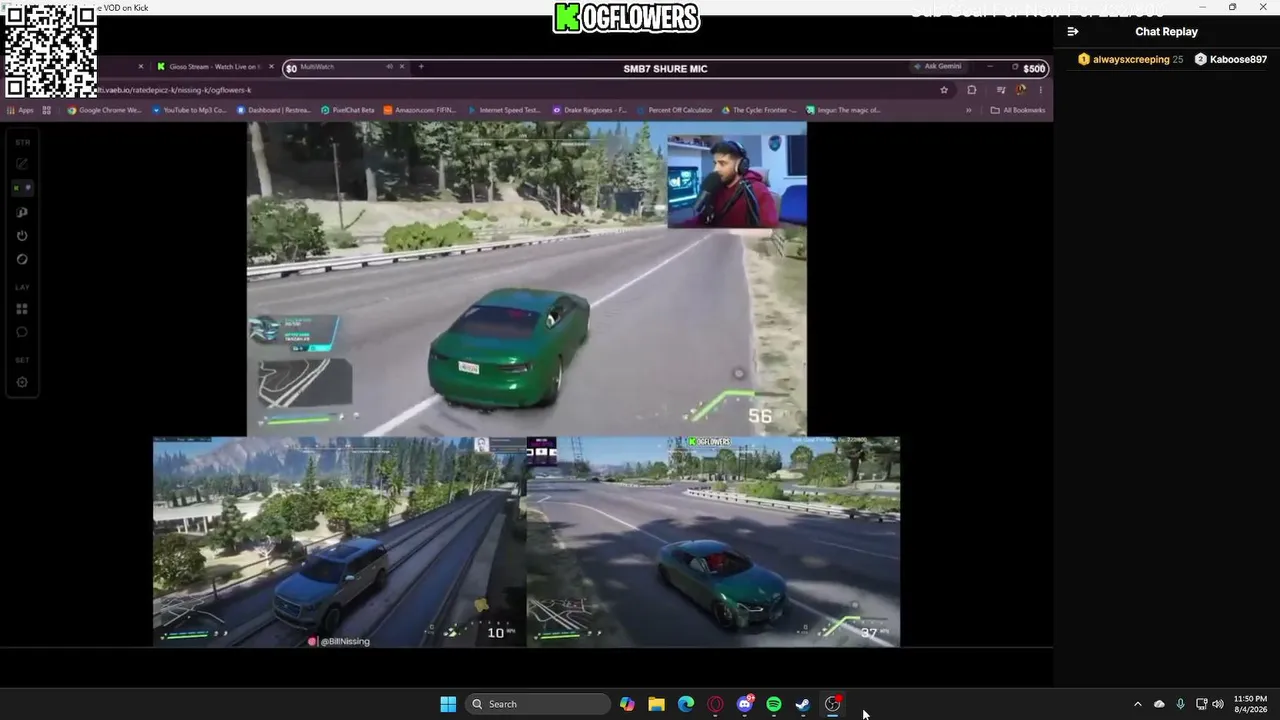This screenshot has height=720, width=1280.
Task: Open Drake Ringtones bookmark
Action: tap(588, 110)
